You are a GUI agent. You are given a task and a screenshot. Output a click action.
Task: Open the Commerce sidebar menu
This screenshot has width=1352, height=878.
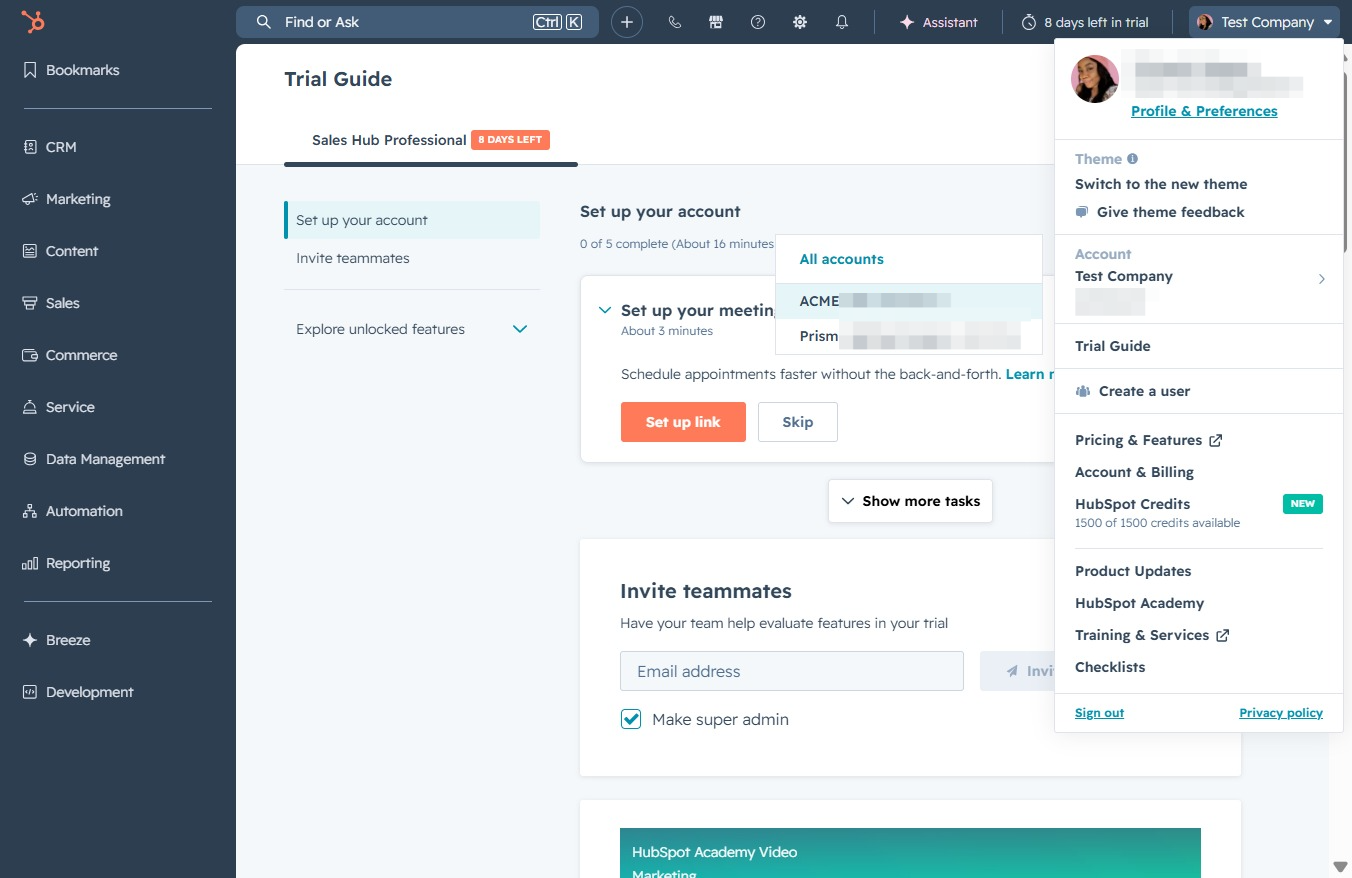[70, 355]
